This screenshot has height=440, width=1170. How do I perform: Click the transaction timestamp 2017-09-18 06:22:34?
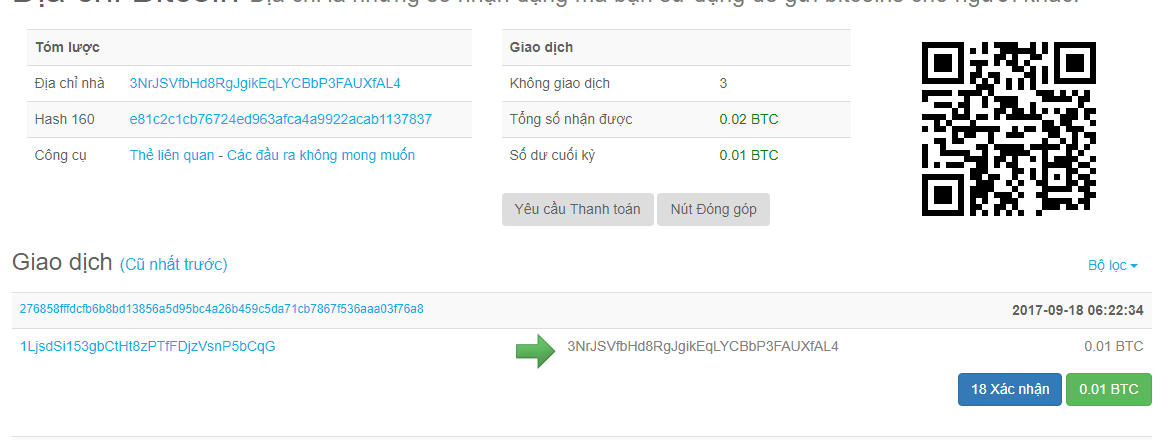[1077, 310]
